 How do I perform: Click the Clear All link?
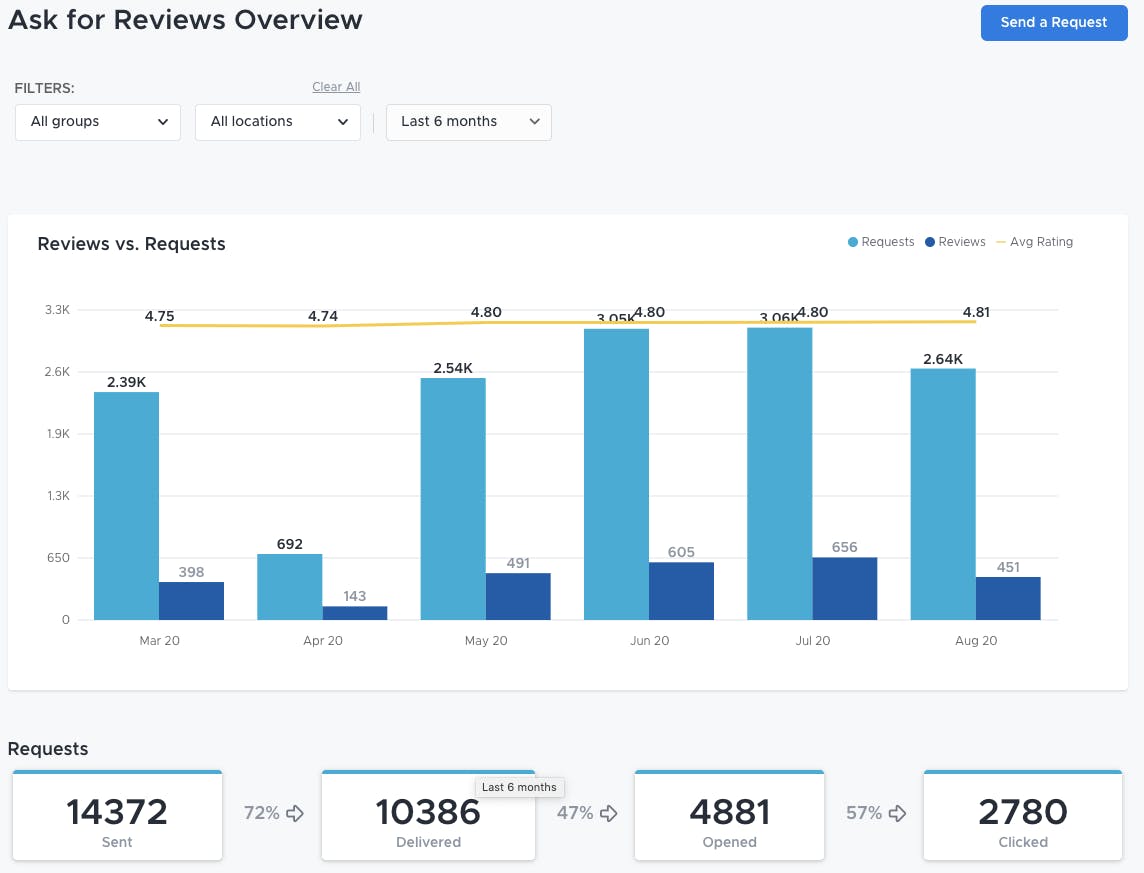click(x=336, y=87)
